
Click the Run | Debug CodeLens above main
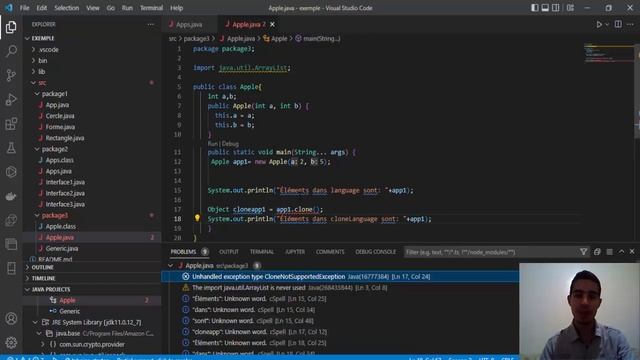coord(223,144)
